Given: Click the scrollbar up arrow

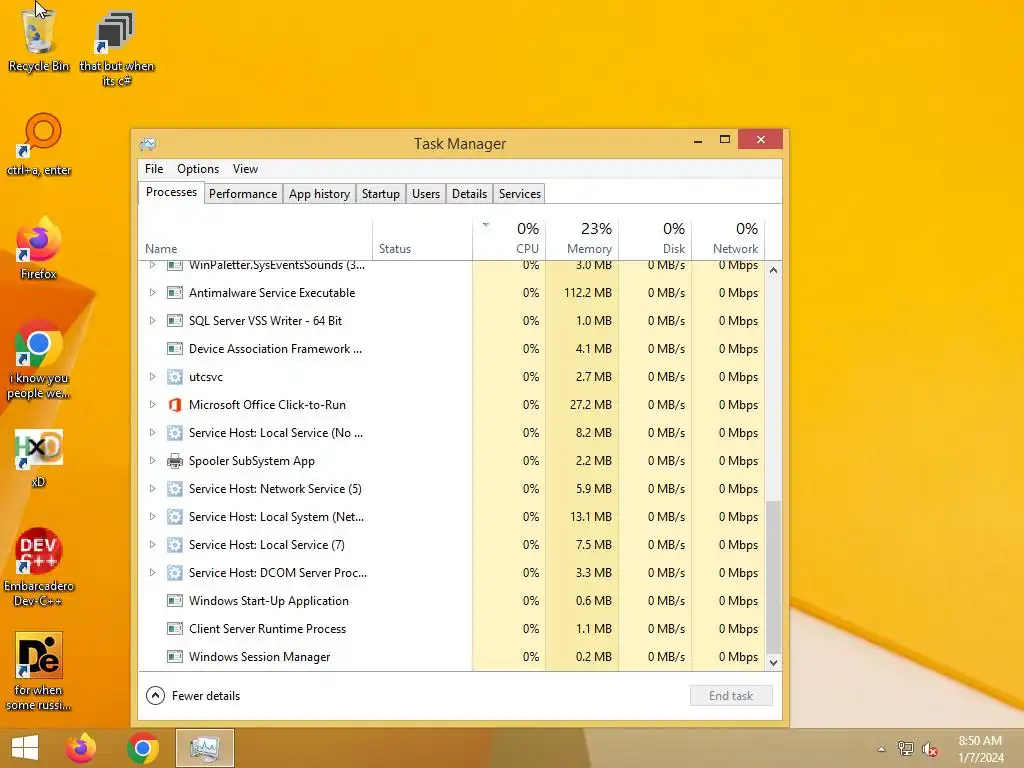Looking at the screenshot, I should pyautogui.click(x=773, y=270).
